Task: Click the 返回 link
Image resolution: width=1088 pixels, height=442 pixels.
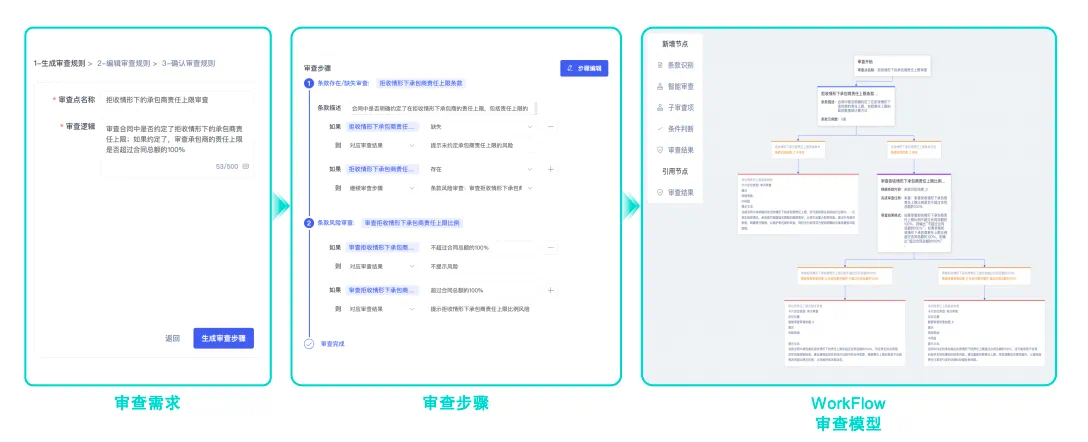Action: point(172,338)
